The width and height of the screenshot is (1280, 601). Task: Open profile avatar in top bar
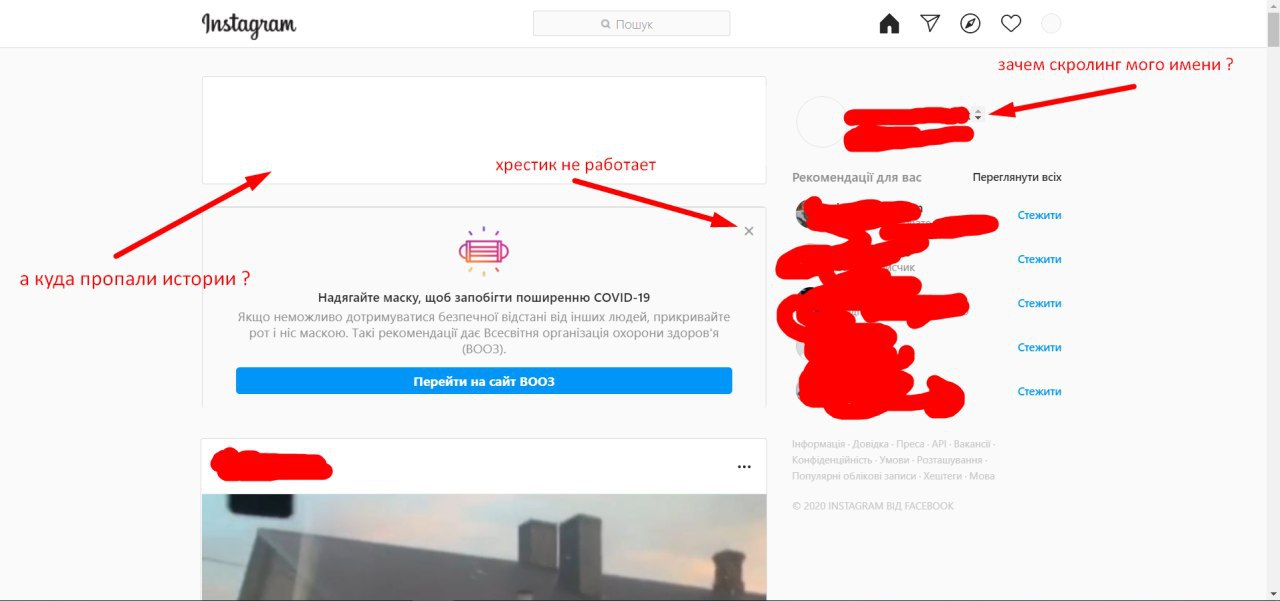(x=1051, y=24)
